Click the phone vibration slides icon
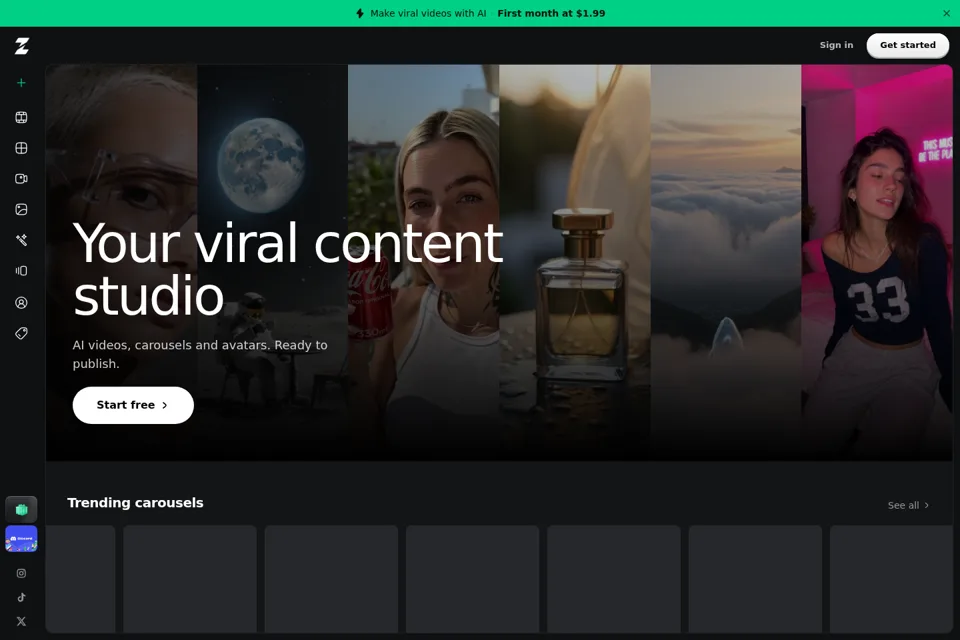Image resolution: width=960 pixels, height=640 pixels. pos(21,271)
